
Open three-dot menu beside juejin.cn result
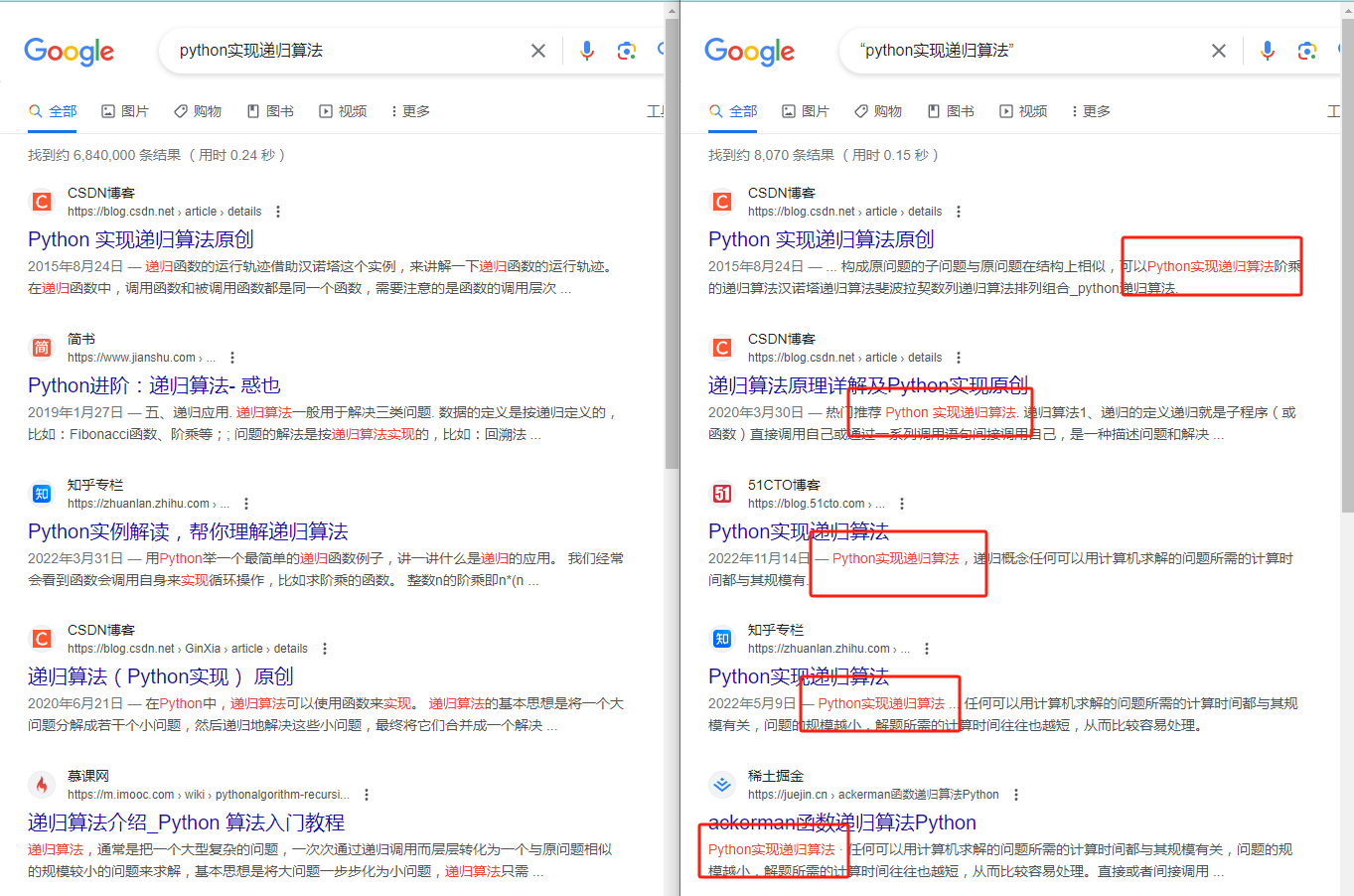point(1015,795)
